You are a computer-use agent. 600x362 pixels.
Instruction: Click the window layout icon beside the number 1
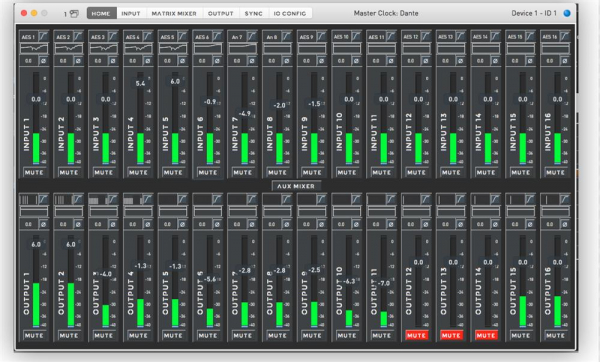74,14
